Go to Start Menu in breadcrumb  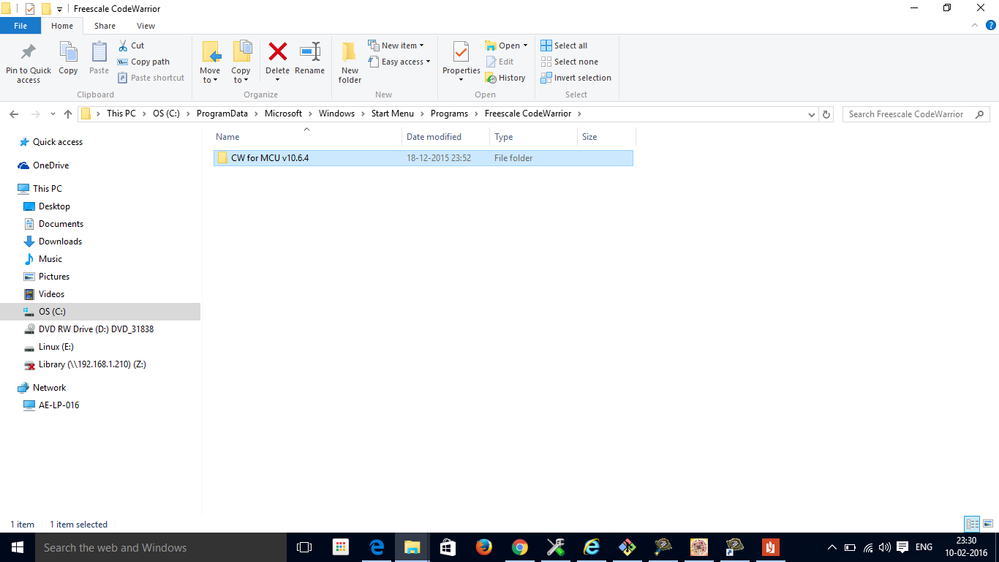(x=392, y=113)
